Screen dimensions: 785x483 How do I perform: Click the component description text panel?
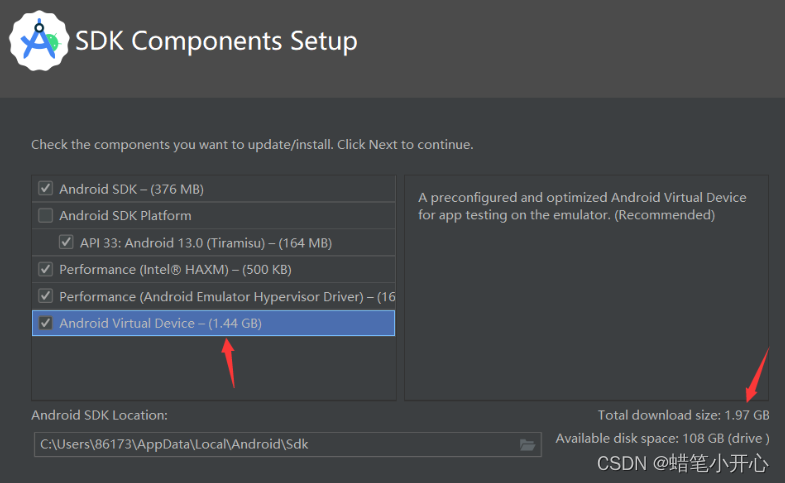(586, 288)
